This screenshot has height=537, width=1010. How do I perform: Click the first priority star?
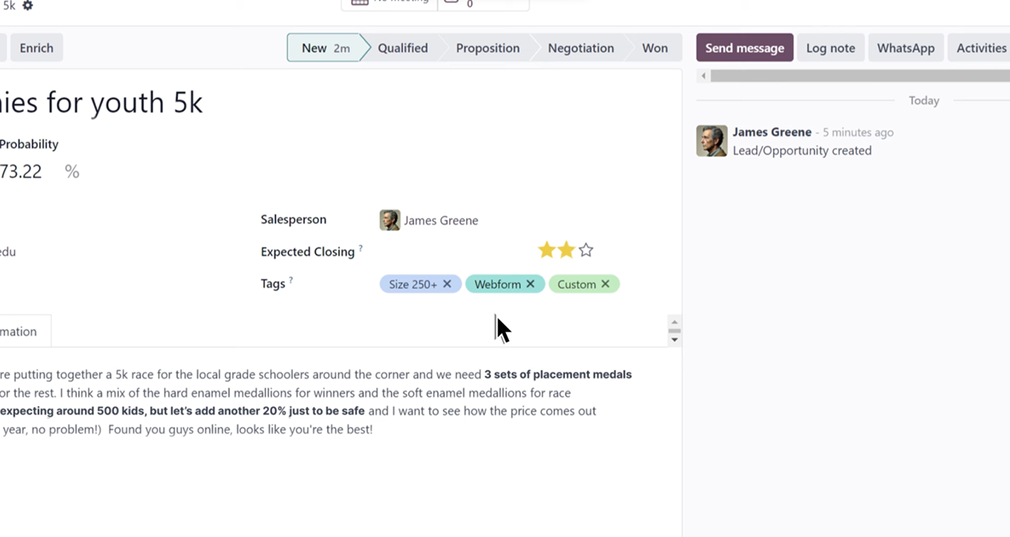pyautogui.click(x=546, y=250)
